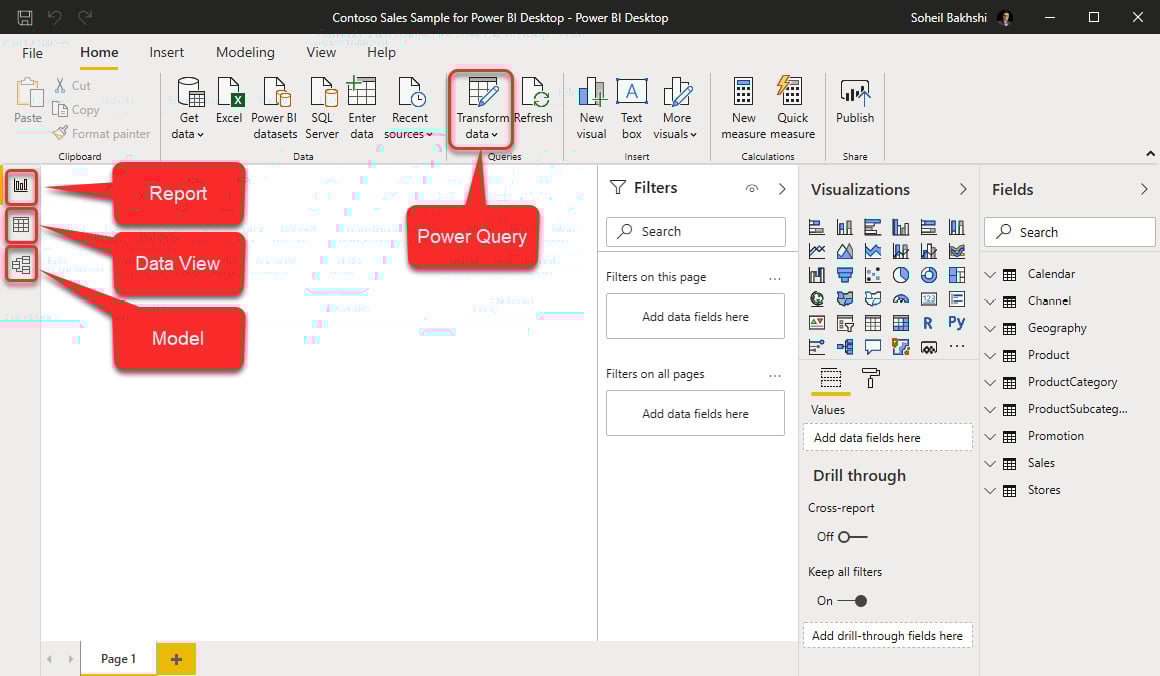Open the Help ribbon tab
Screen dimensions: 1160x676
coord(381,53)
